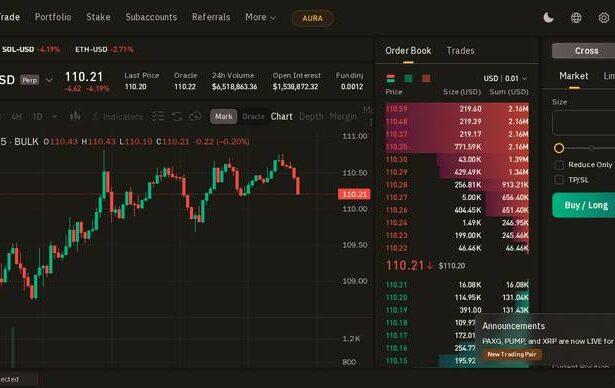This screenshot has height=388, width=615.
Task: Select the Chart tab
Action: tap(282, 117)
